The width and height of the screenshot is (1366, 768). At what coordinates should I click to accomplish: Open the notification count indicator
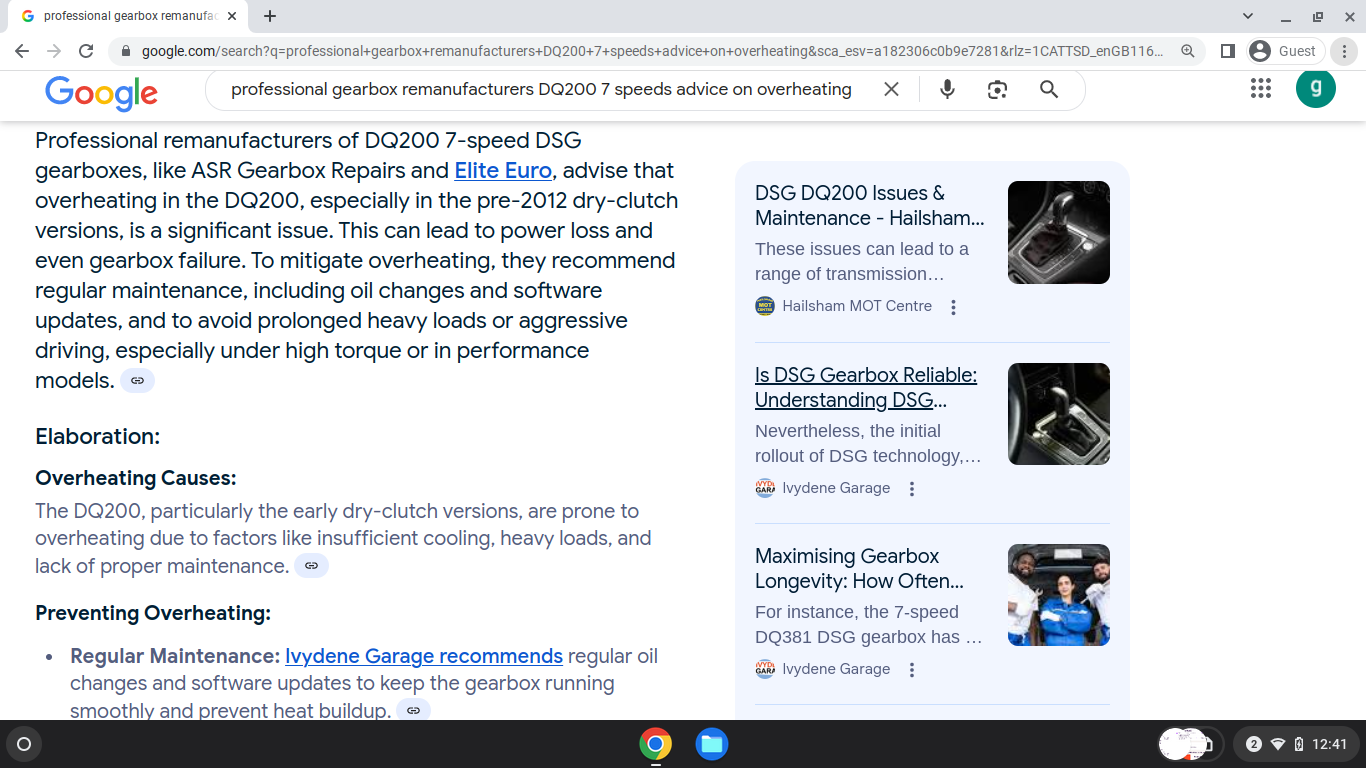[x=1254, y=744]
